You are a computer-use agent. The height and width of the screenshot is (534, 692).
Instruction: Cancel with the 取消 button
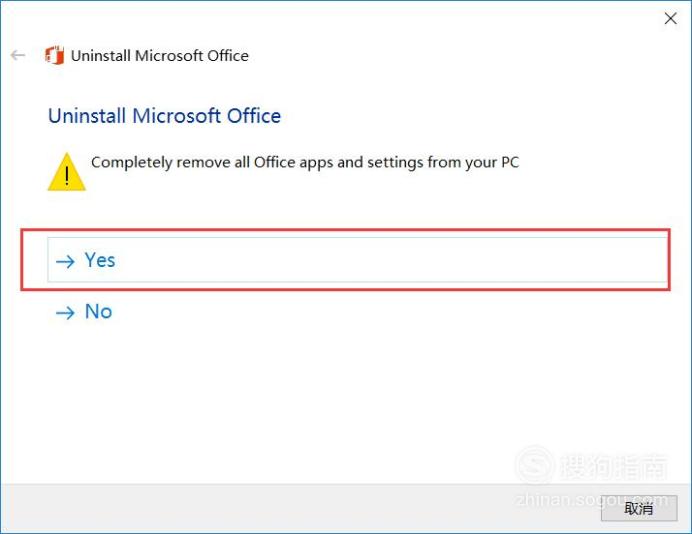click(639, 508)
